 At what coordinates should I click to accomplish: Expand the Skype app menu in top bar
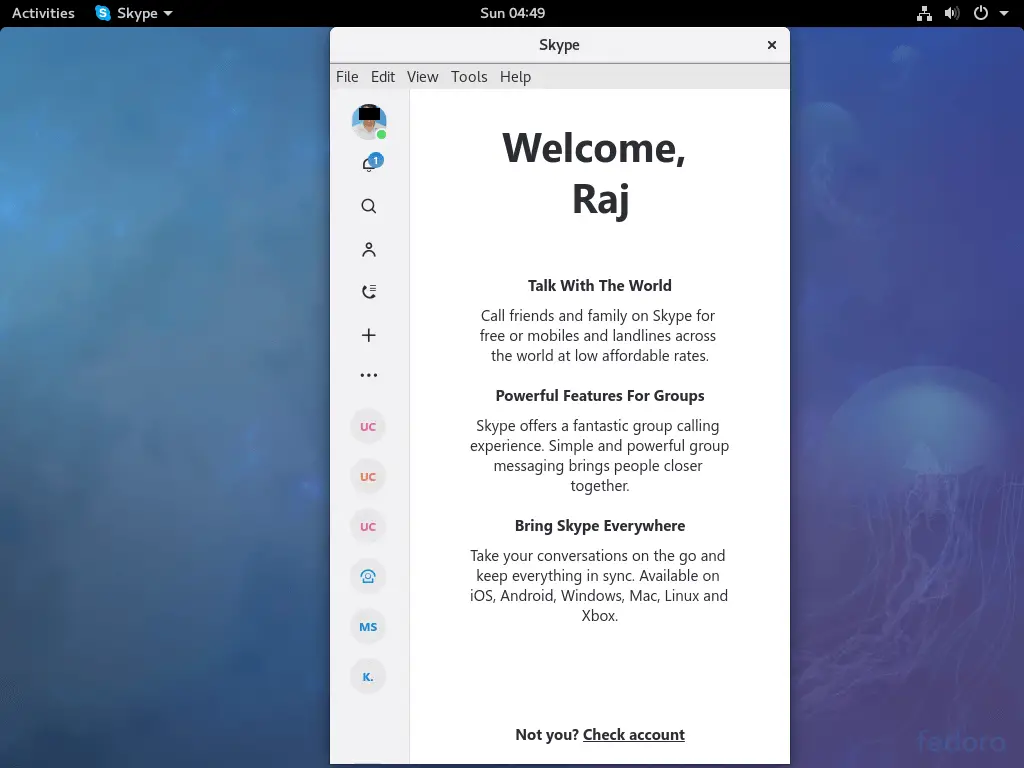134,13
